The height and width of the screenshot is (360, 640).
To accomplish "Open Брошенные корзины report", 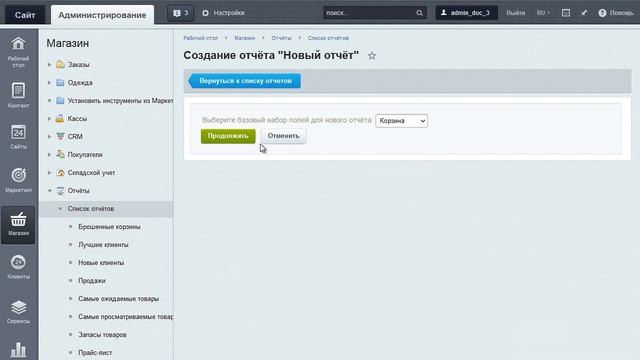I will coord(109,227).
